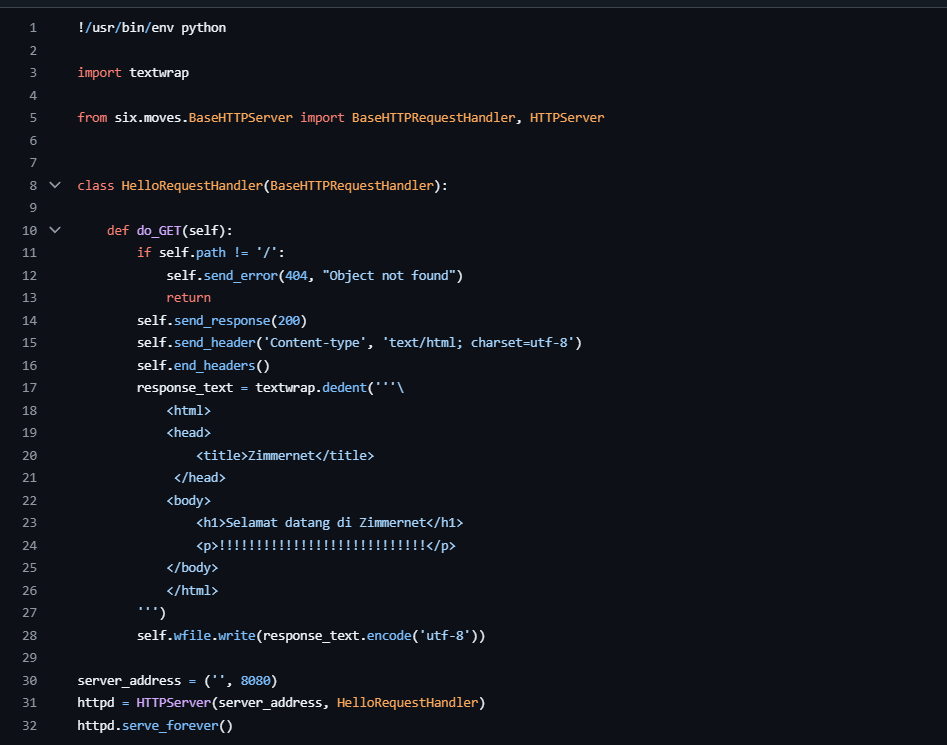
Task: Click the 'dedent' function call
Action: pyautogui.click(x=344, y=388)
